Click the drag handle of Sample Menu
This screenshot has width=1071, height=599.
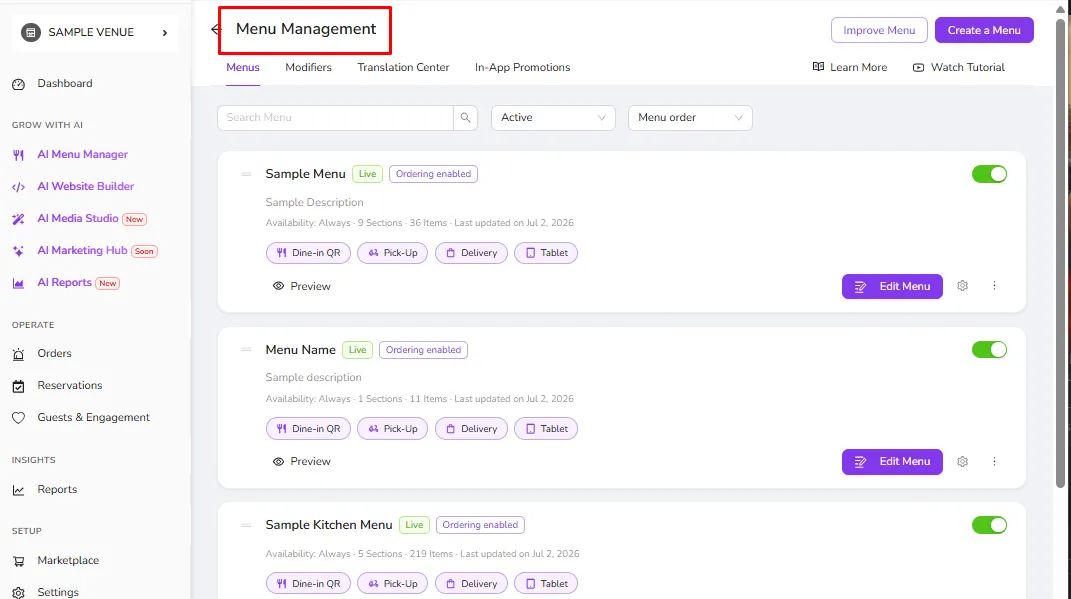pos(246,174)
